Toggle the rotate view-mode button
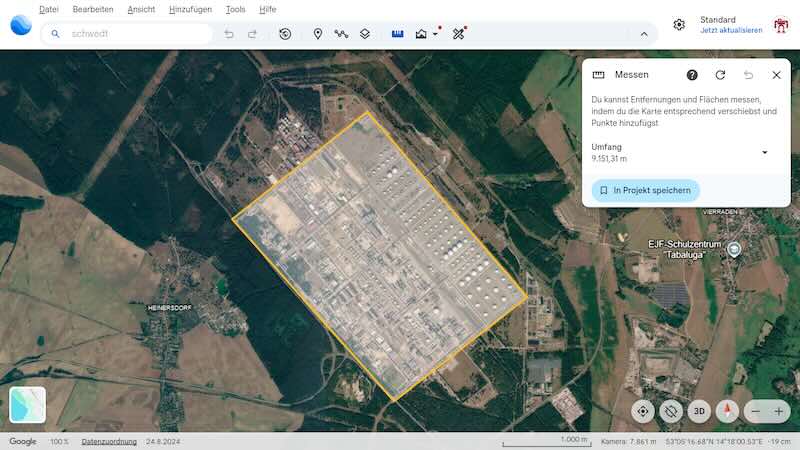 click(x=670, y=411)
